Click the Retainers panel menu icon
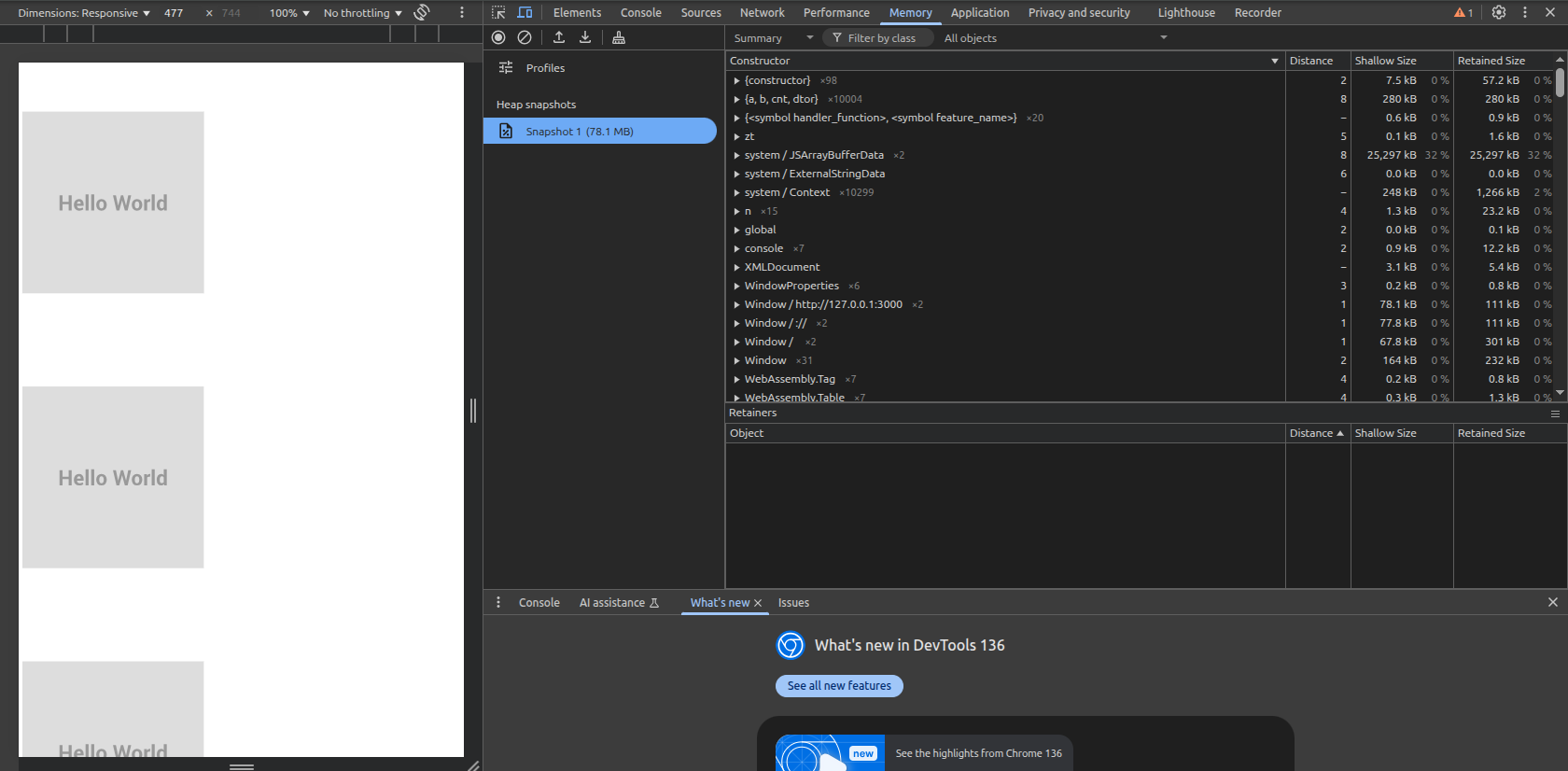The height and width of the screenshot is (771, 1568). (x=1555, y=414)
